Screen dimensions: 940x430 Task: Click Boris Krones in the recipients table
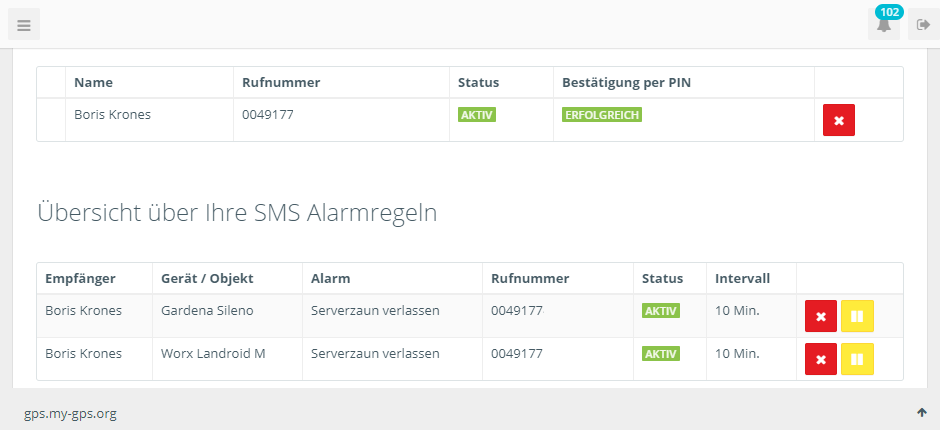(x=113, y=115)
